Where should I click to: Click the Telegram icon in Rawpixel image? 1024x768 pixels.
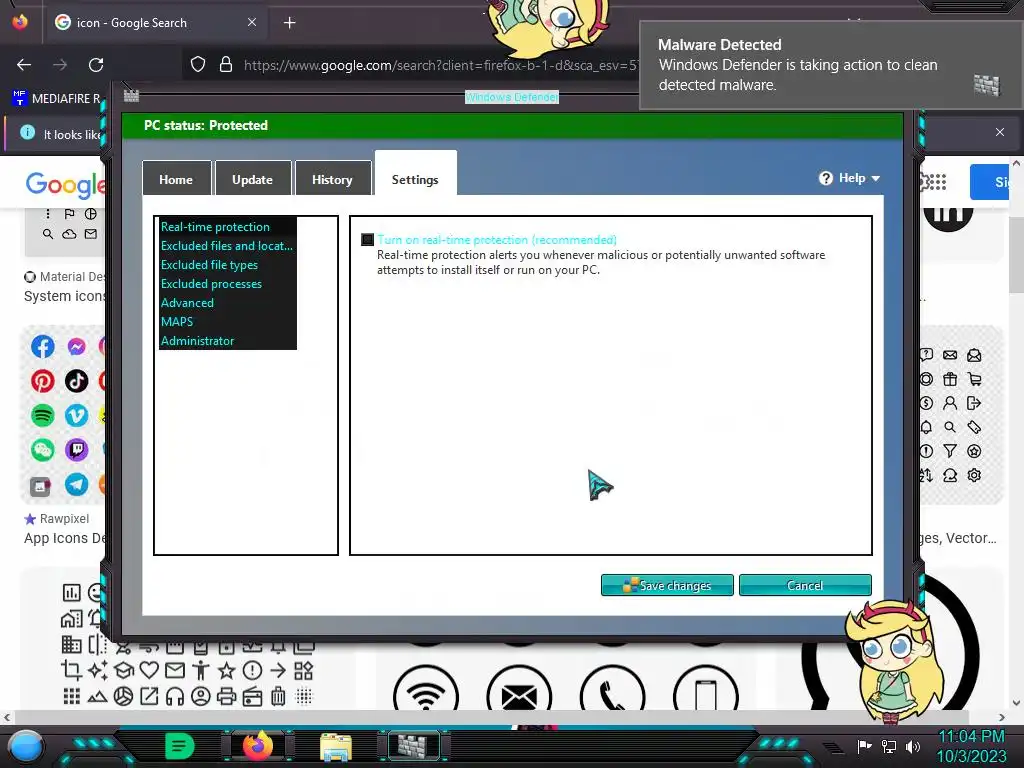click(76, 485)
